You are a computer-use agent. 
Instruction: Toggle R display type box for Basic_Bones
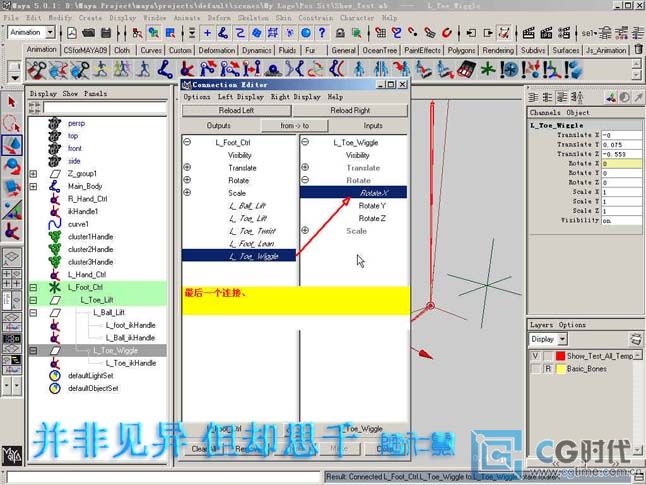click(x=548, y=368)
